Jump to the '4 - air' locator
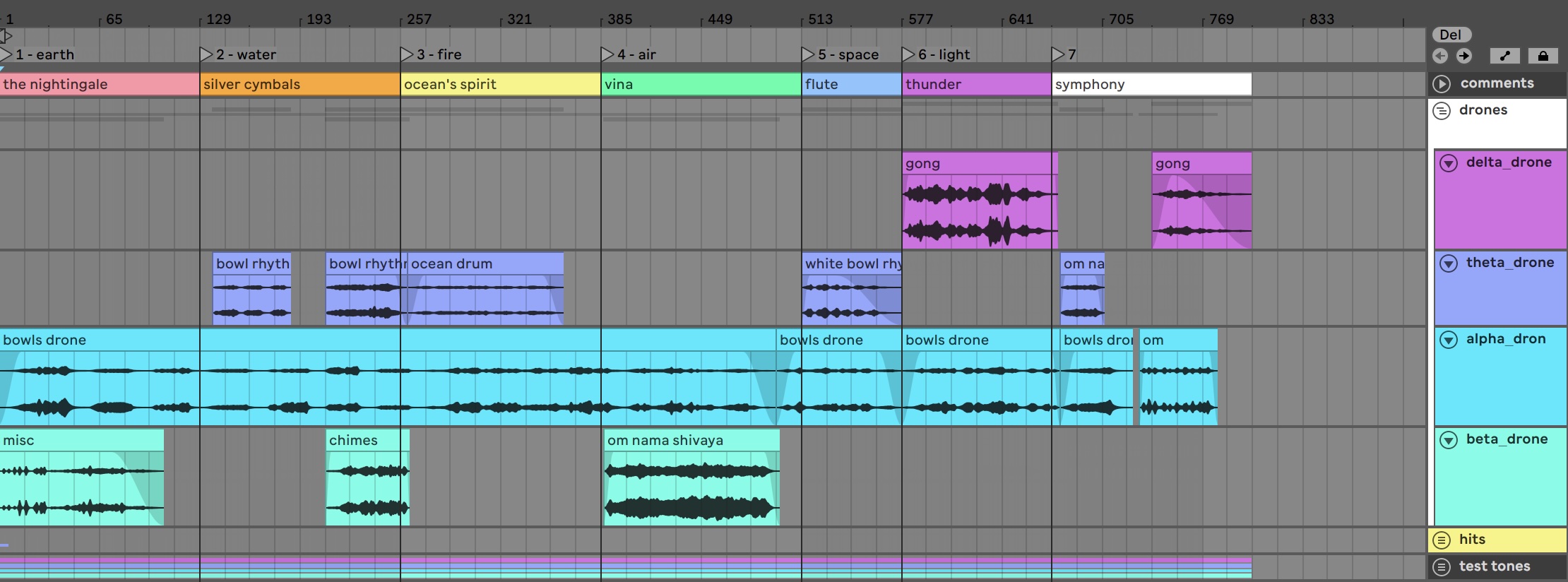 pyautogui.click(x=607, y=54)
